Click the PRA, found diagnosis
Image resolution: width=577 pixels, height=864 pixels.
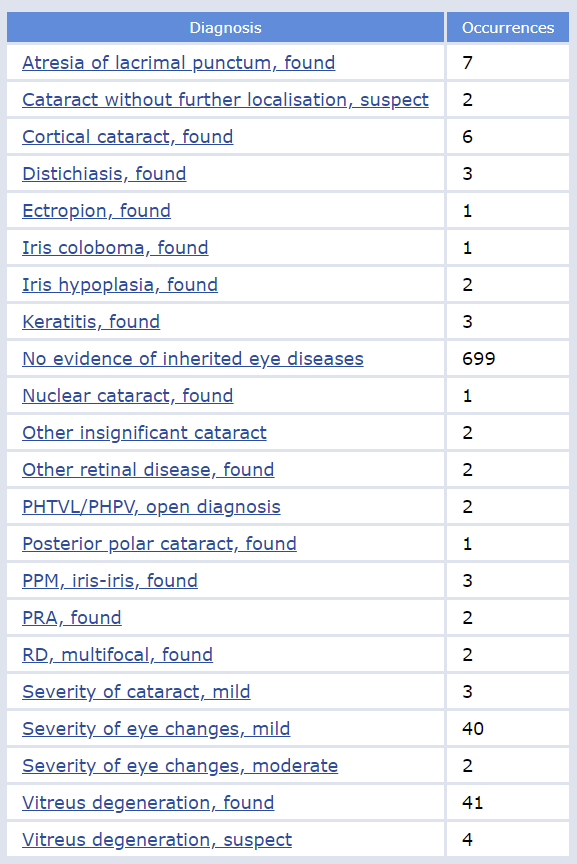tap(72, 618)
